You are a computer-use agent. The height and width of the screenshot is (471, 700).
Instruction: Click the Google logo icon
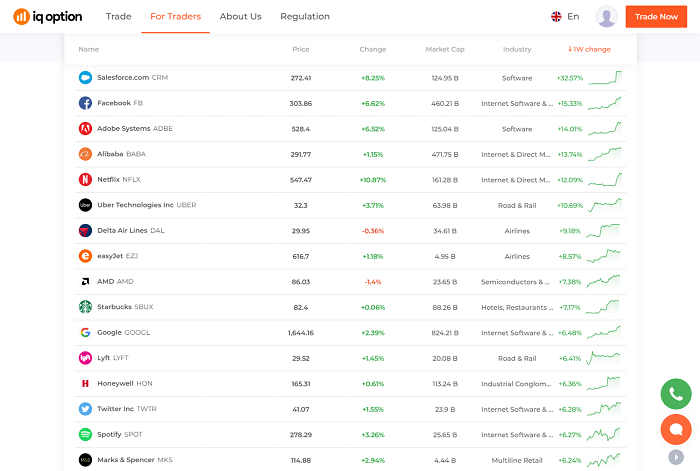coord(85,333)
